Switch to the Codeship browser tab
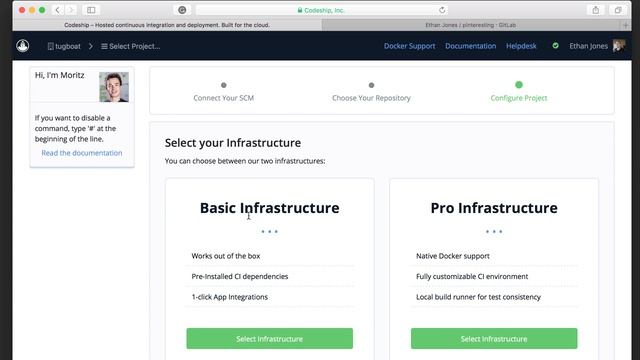 tap(167, 25)
